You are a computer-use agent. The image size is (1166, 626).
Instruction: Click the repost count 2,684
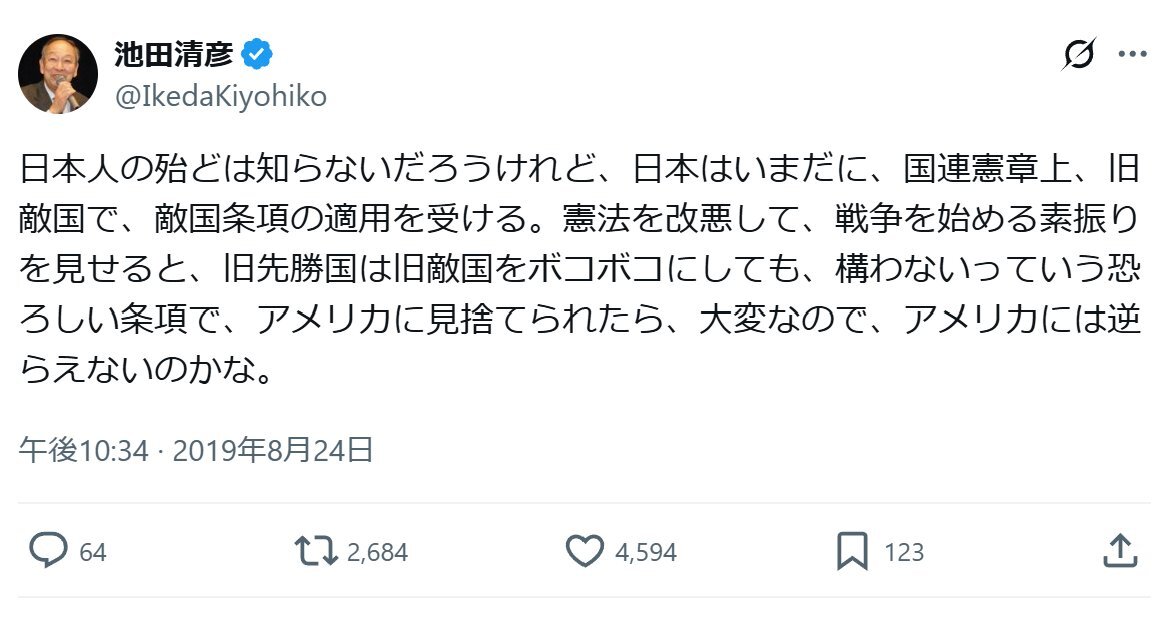(377, 552)
